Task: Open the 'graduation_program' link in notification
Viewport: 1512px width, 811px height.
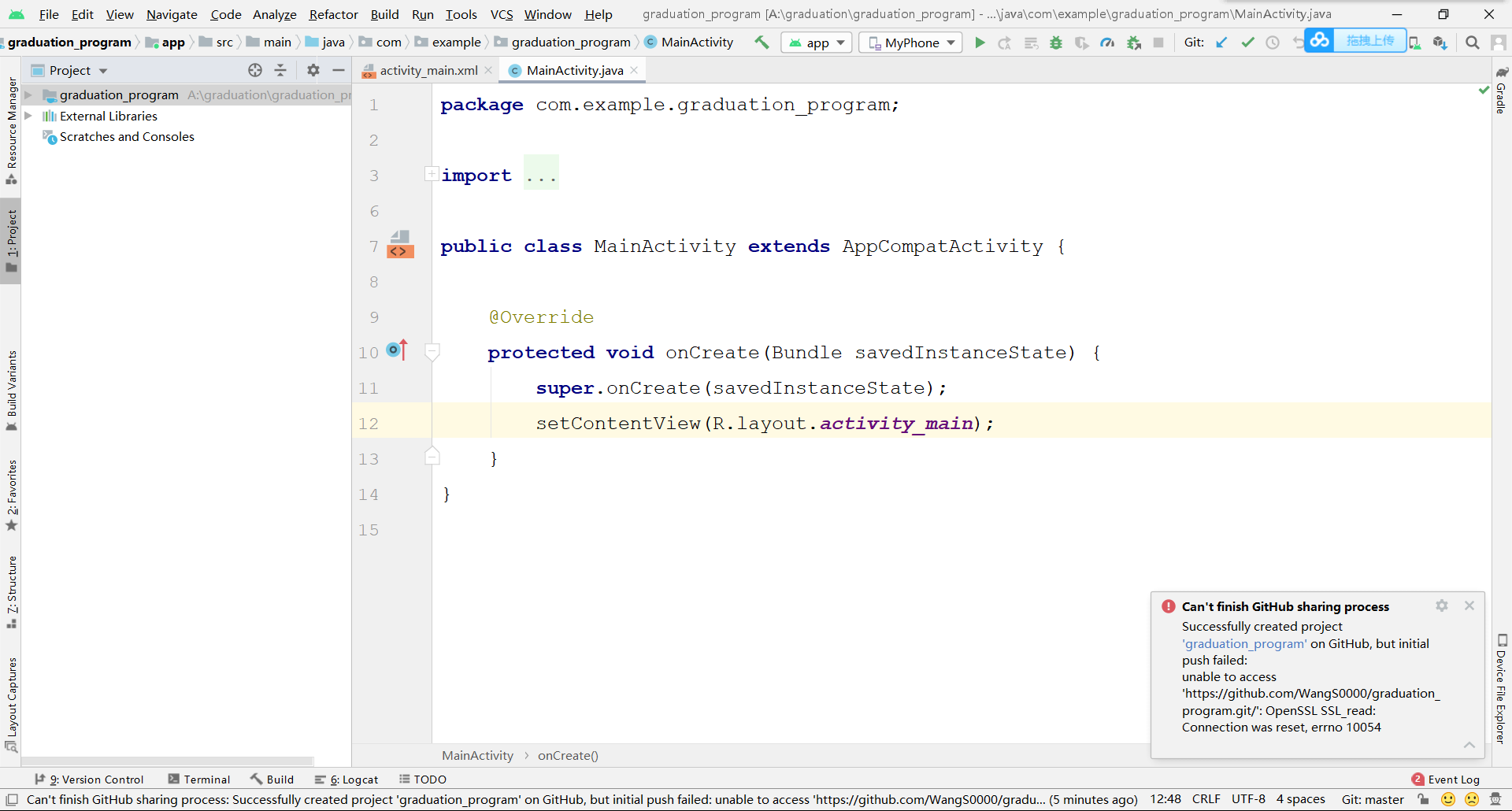Action: click(1244, 643)
